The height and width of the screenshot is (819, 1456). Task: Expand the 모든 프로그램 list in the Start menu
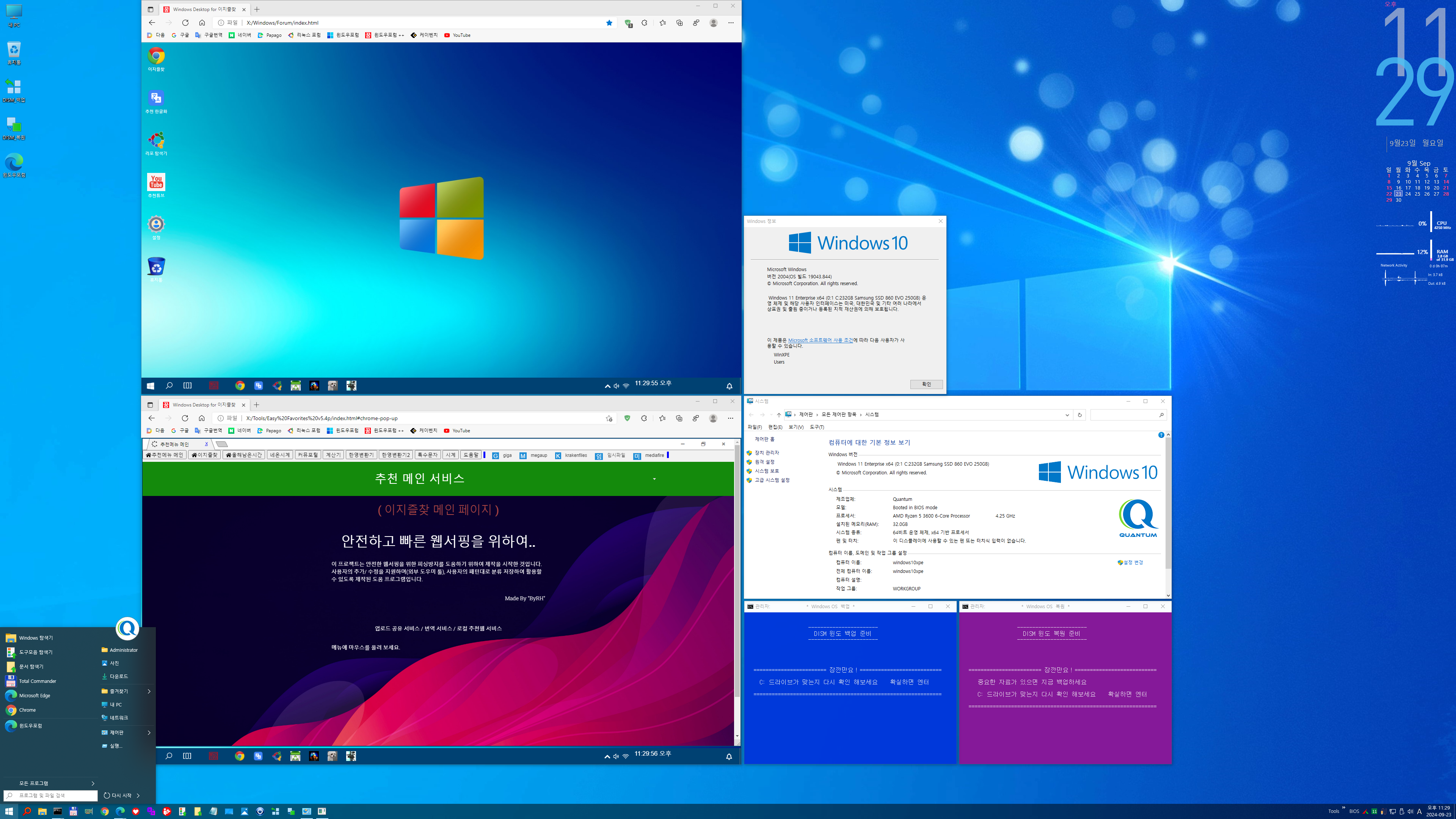tap(56, 783)
